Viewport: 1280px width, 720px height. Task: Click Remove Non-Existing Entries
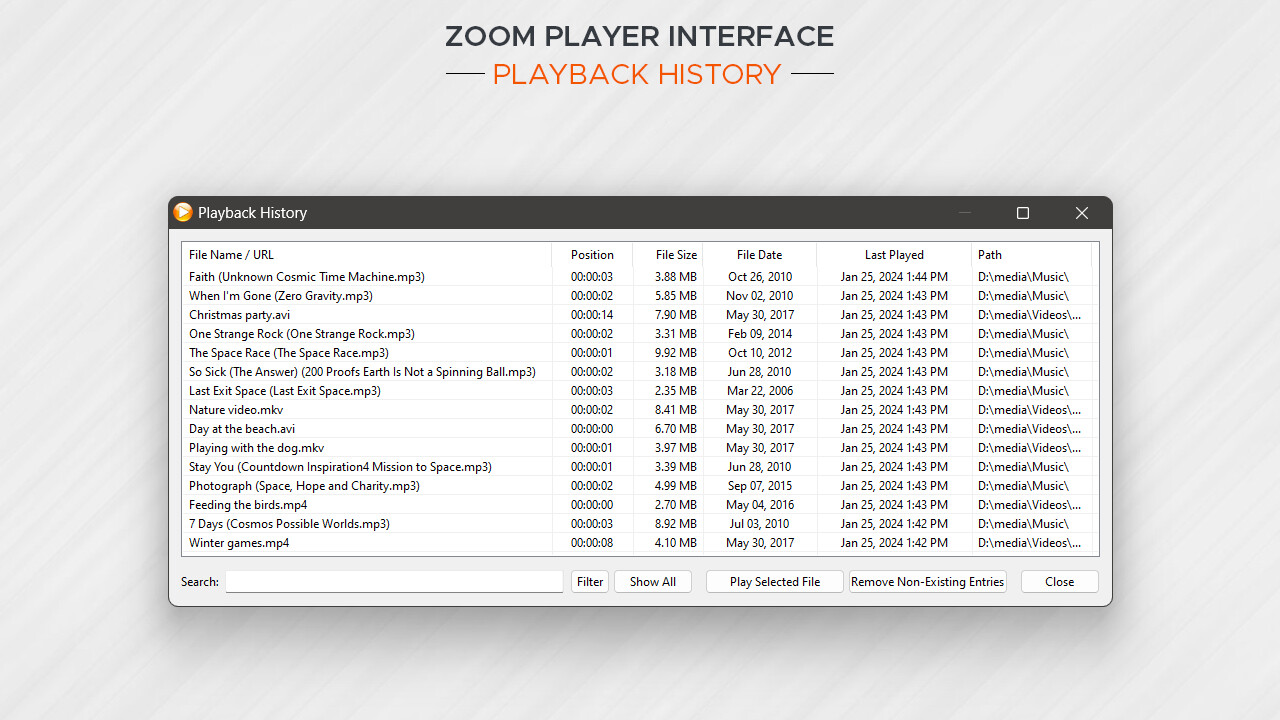(927, 581)
